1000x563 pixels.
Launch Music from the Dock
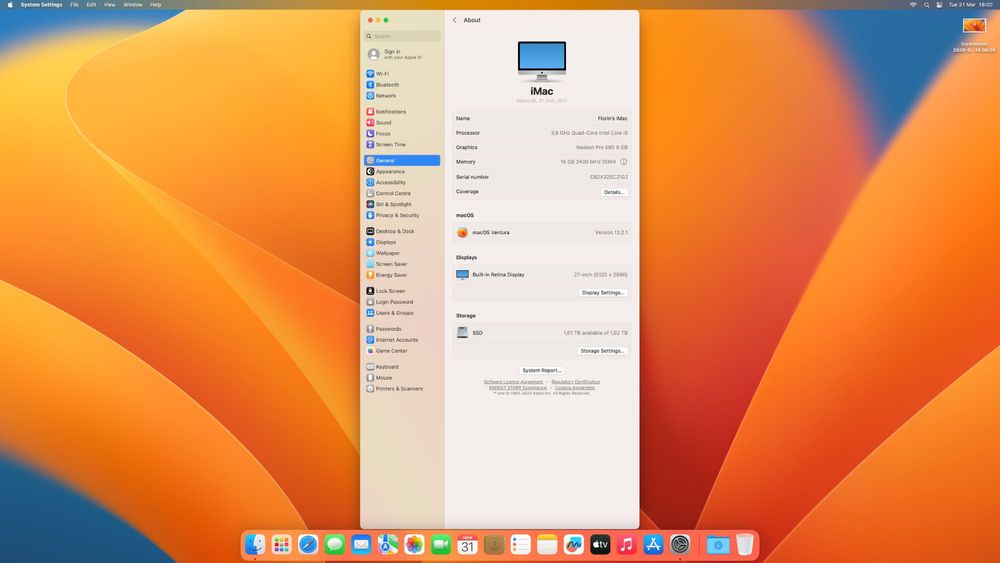pyautogui.click(x=627, y=545)
